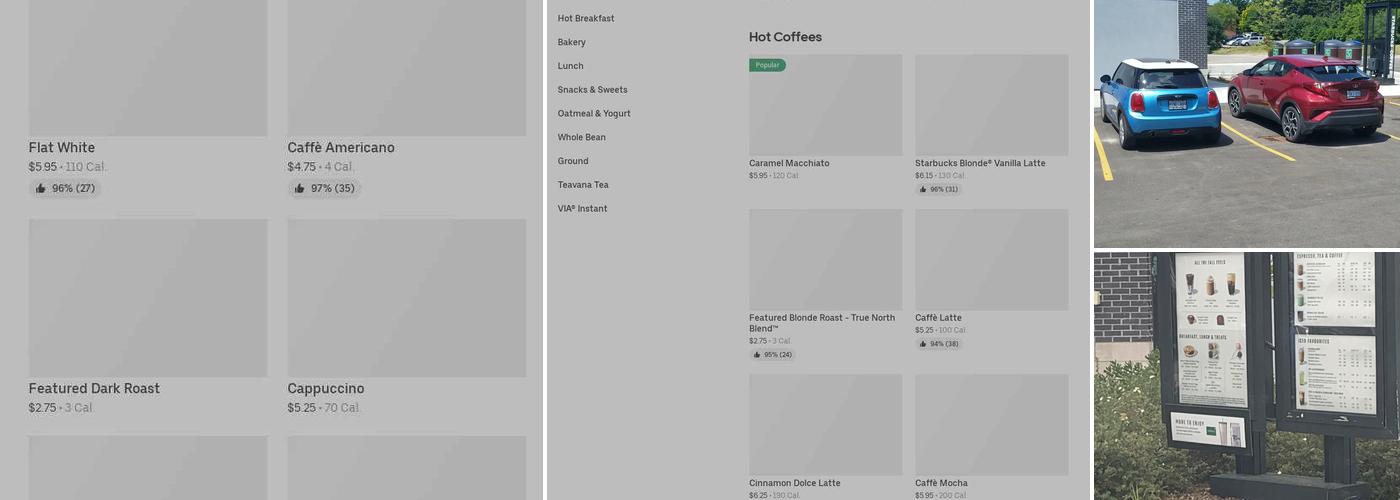Click the thumbs-up 94% (38) rating under Caffè Latte

pyautogui.click(x=938, y=343)
